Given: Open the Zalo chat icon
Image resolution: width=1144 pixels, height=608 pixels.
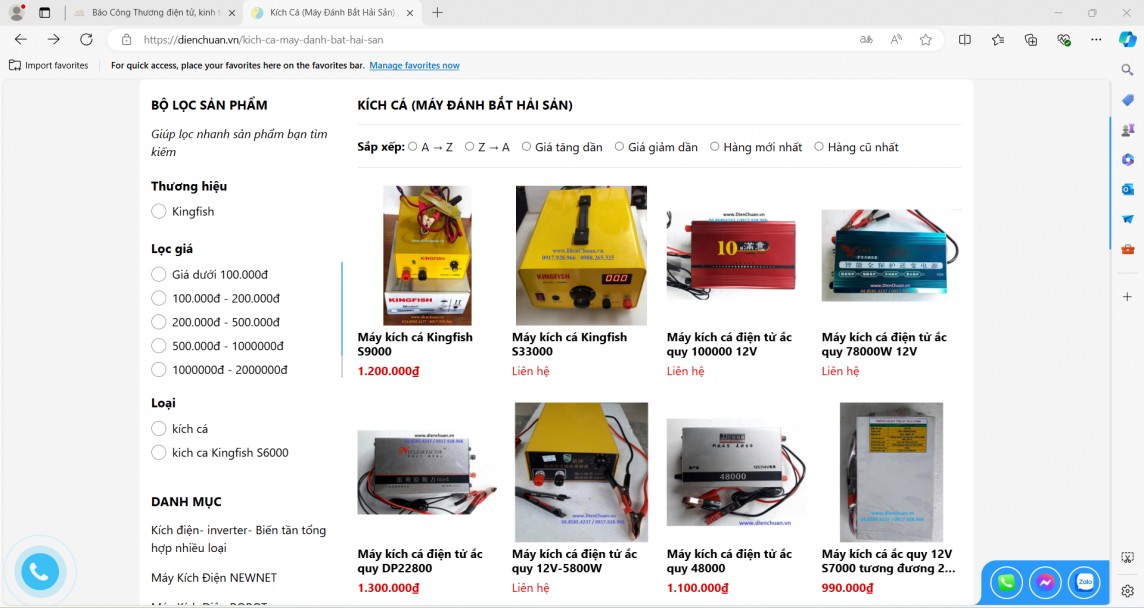Looking at the screenshot, I should (1084, 582).
